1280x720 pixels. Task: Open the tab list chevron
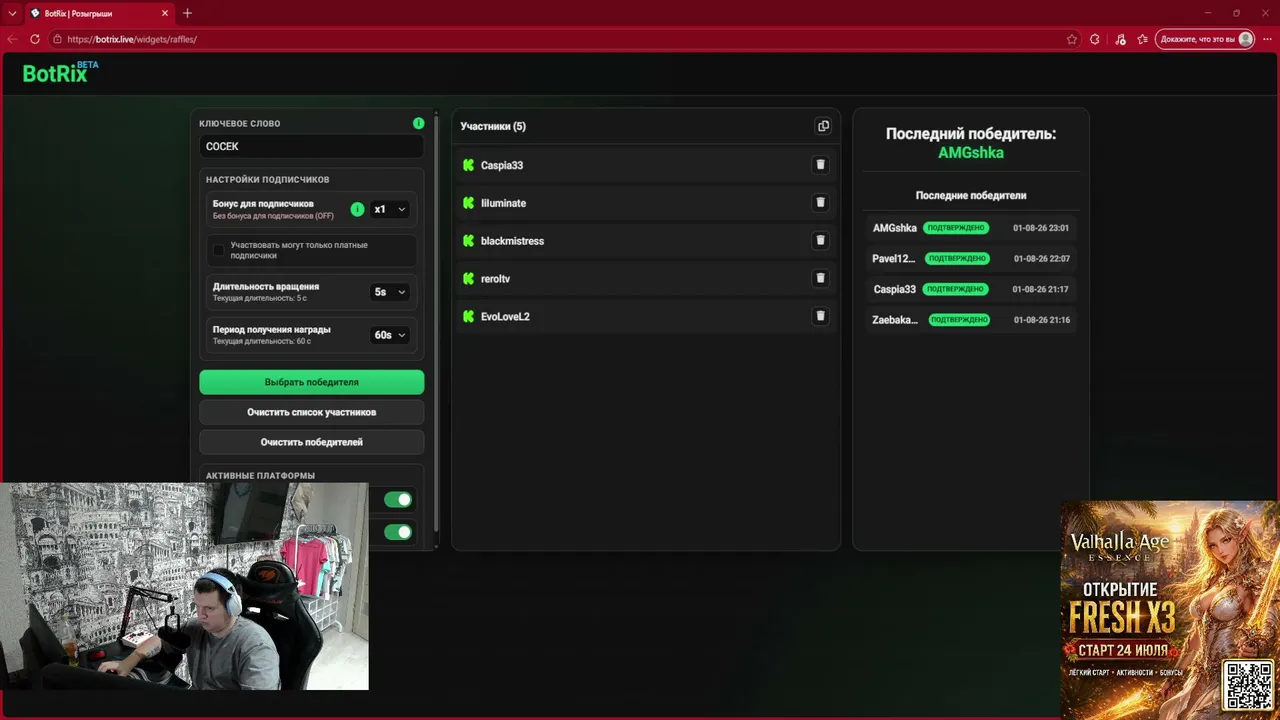(x=12, y=13)
